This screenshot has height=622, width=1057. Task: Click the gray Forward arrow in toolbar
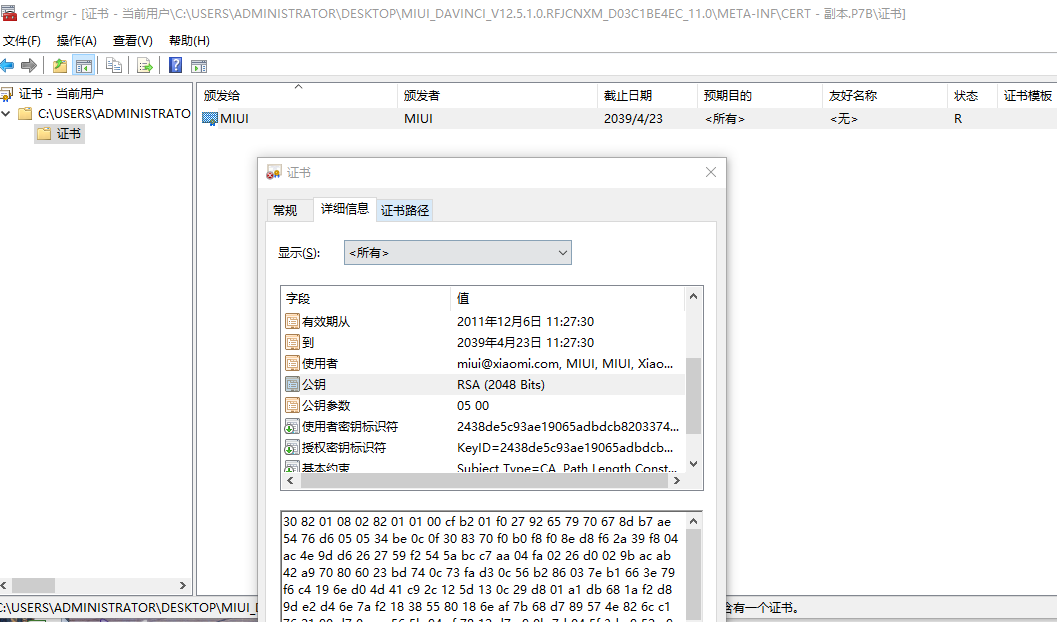pos(29,65)
